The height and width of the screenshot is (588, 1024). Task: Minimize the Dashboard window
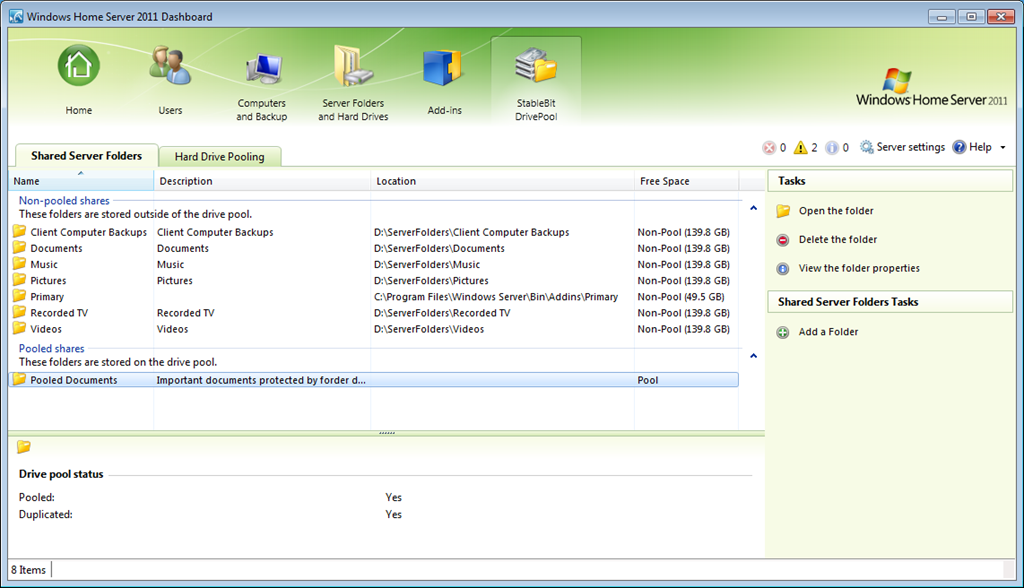pyautogui.click(x=942, y=17)
